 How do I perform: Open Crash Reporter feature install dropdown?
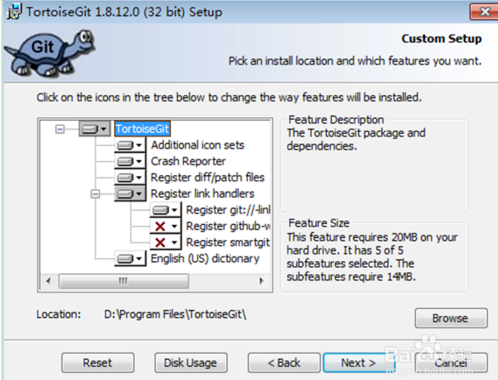(x=130, y=161)
